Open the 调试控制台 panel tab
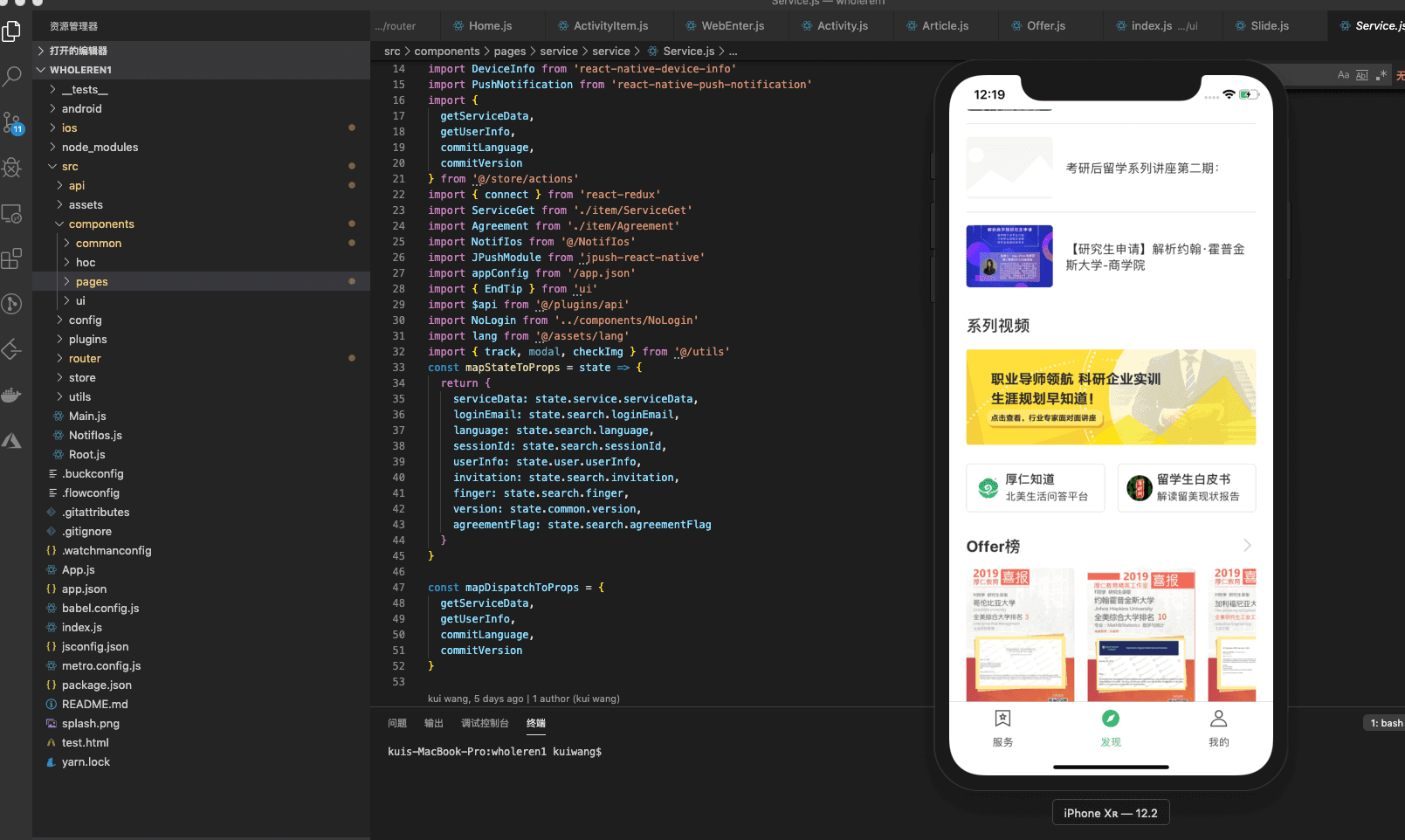The width and height of the screenshot is (1405, 840). [485, 723]
